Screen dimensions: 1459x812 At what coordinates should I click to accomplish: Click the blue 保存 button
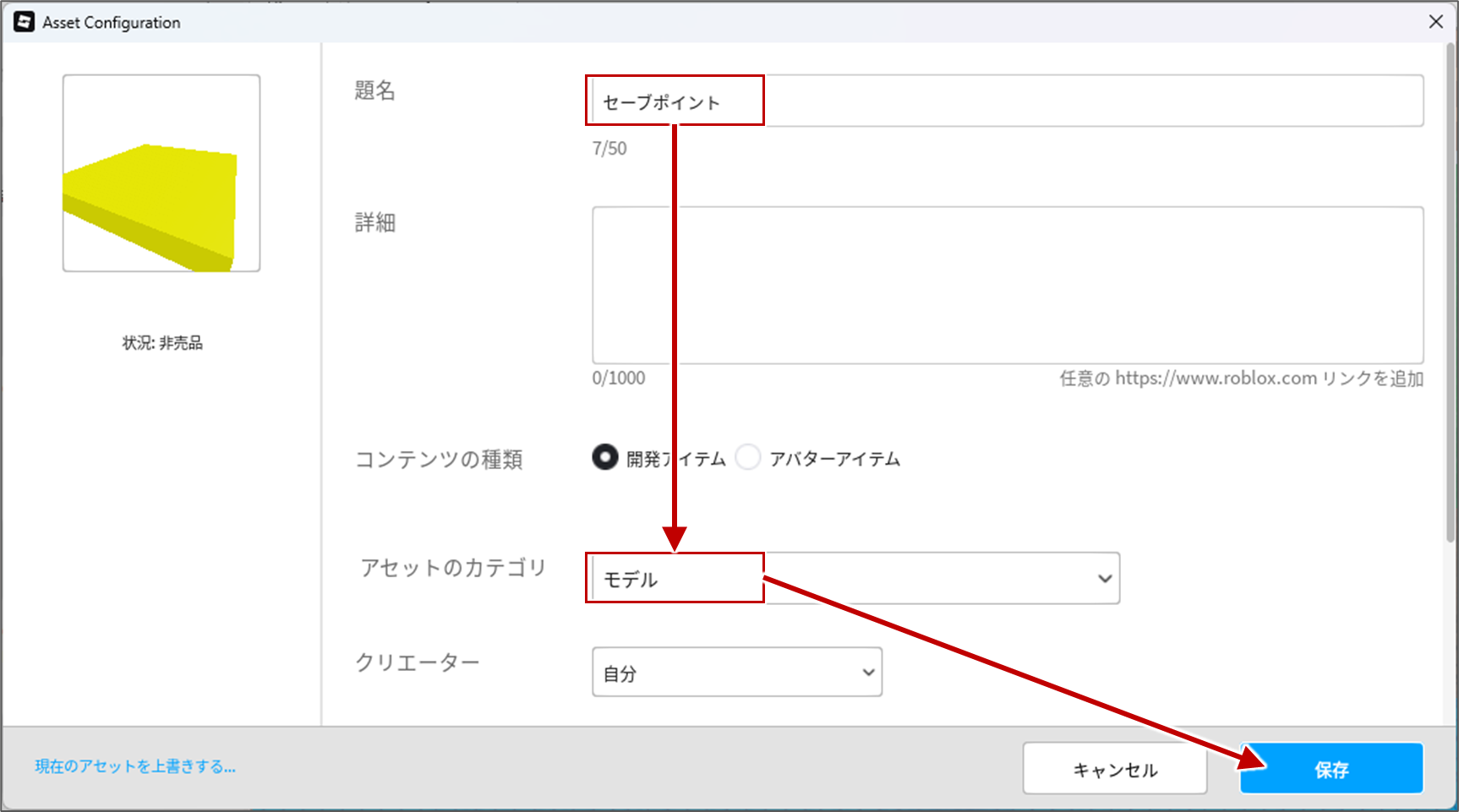[x=1331, y=769]
